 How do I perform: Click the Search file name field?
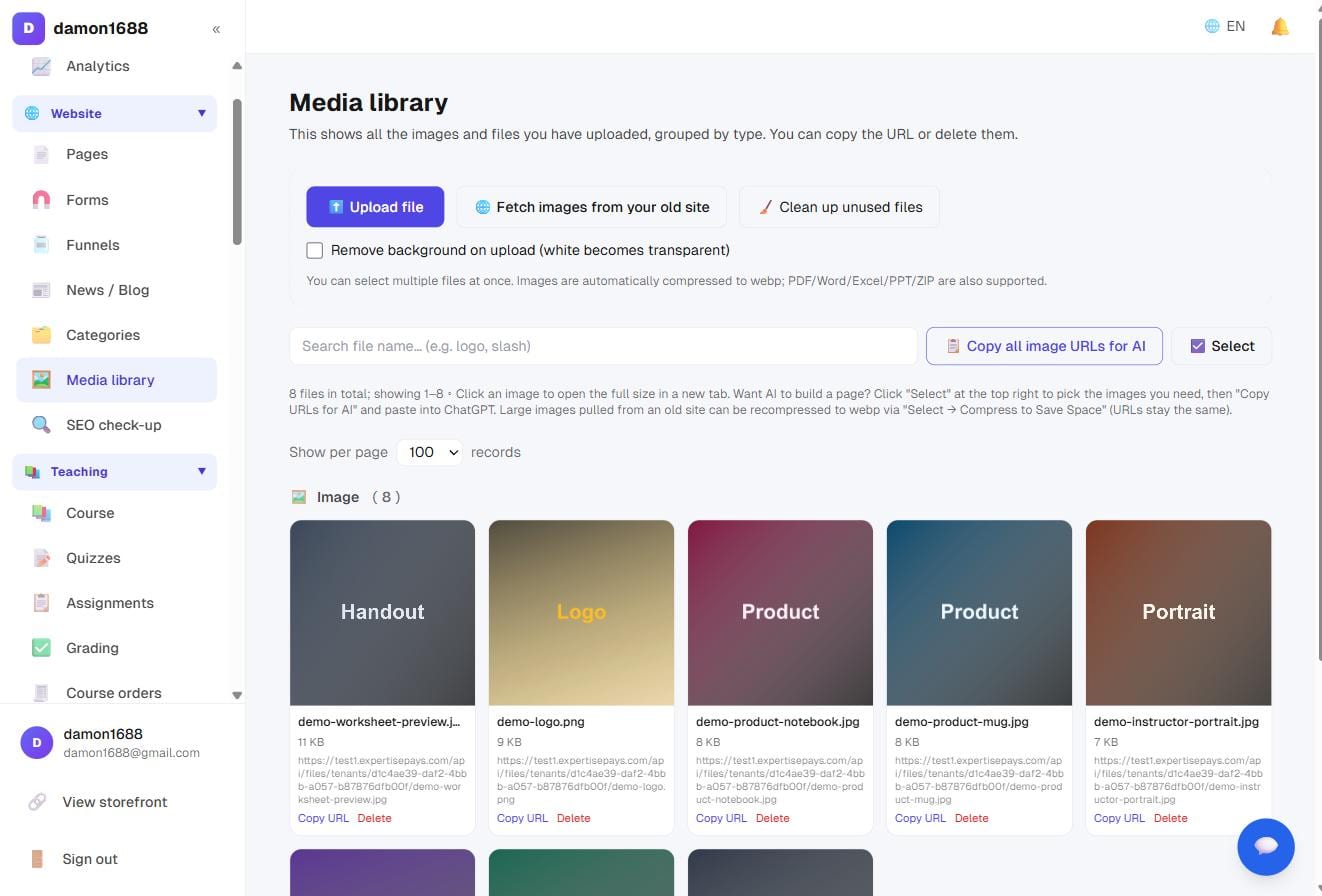(x=603, y=346)
